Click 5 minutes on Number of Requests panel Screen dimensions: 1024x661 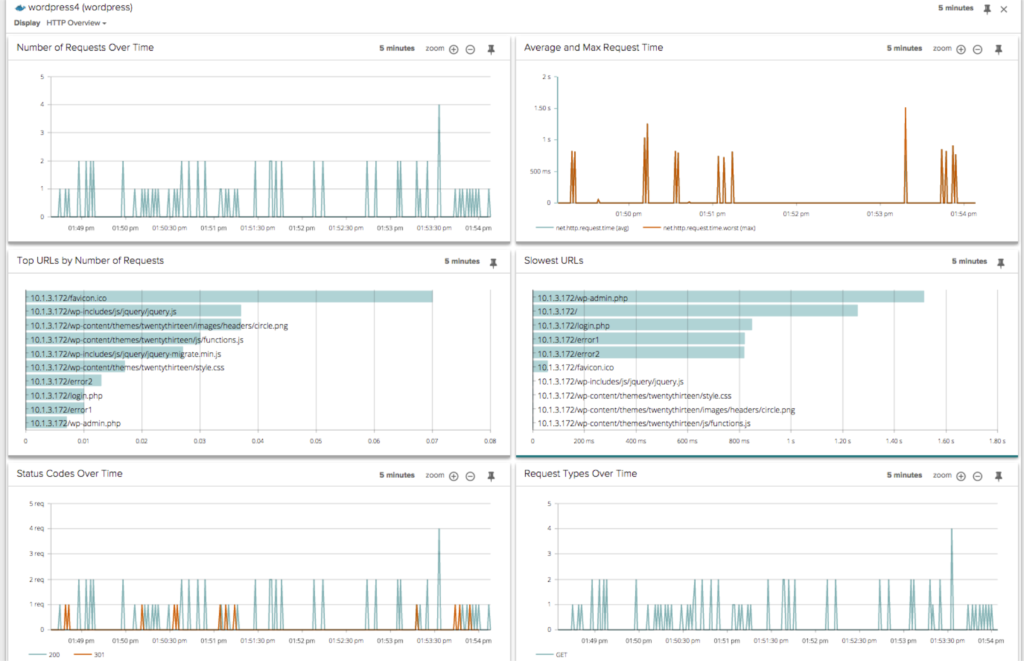(x=397, y=48)
